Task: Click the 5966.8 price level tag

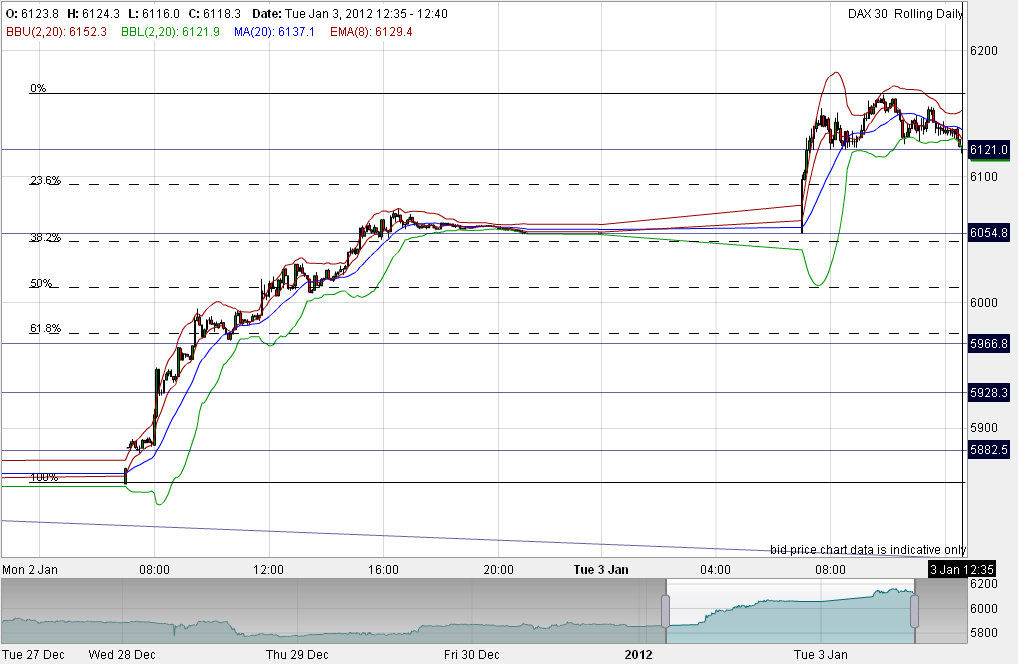Action: 989,344
